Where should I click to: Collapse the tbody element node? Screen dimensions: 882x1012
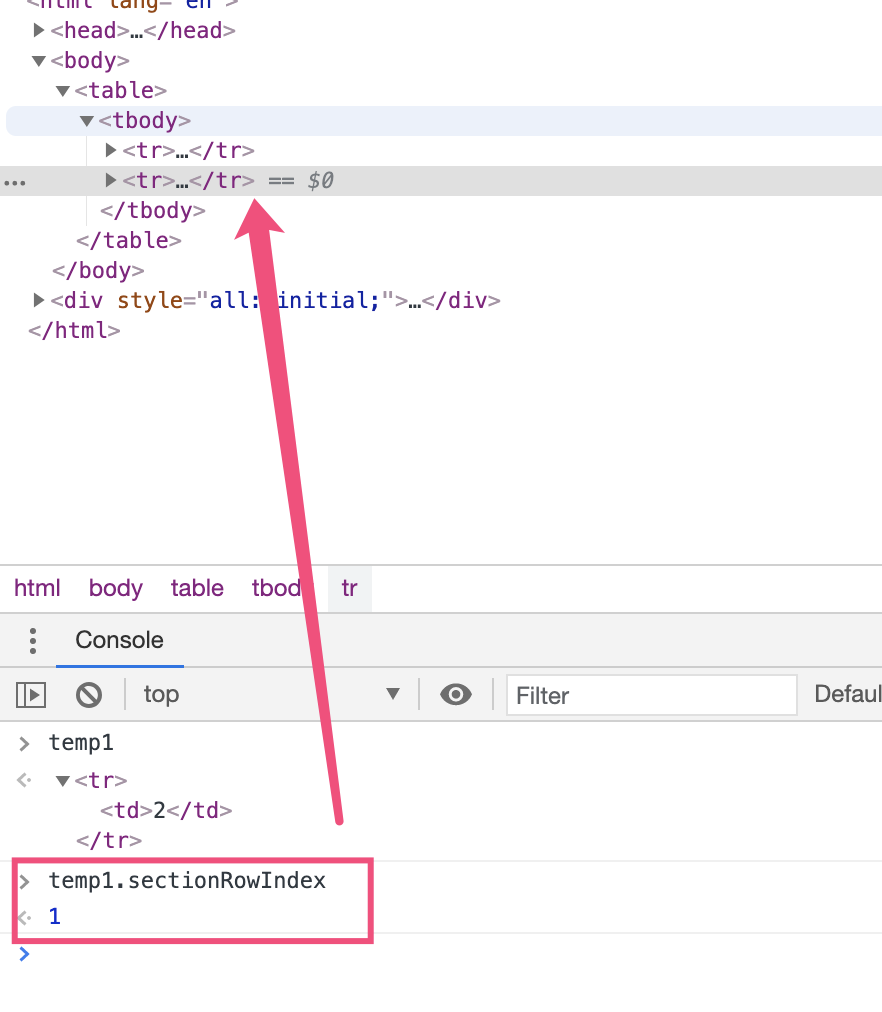point(87,121)
